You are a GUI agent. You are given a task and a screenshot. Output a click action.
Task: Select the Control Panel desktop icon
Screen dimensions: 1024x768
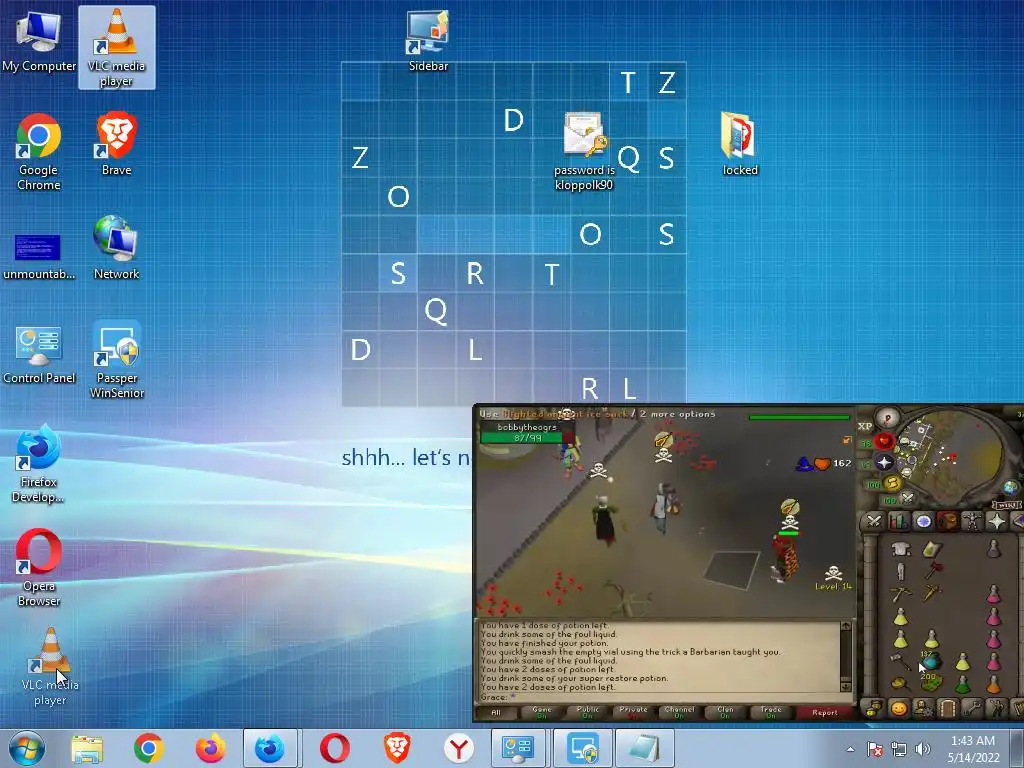[x=39, y=354]
